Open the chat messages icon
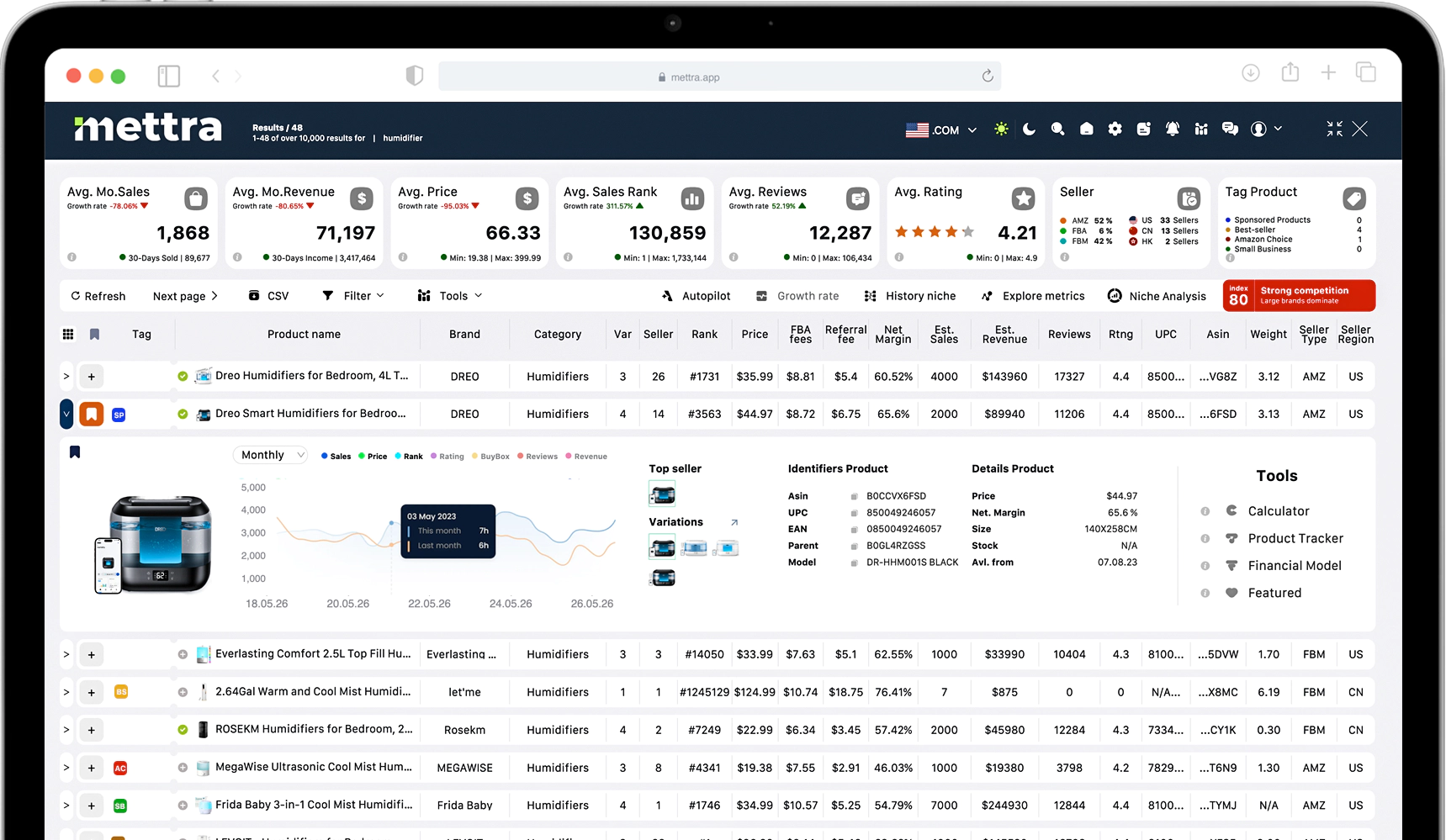1446x840 pixels. [1230, 129]
